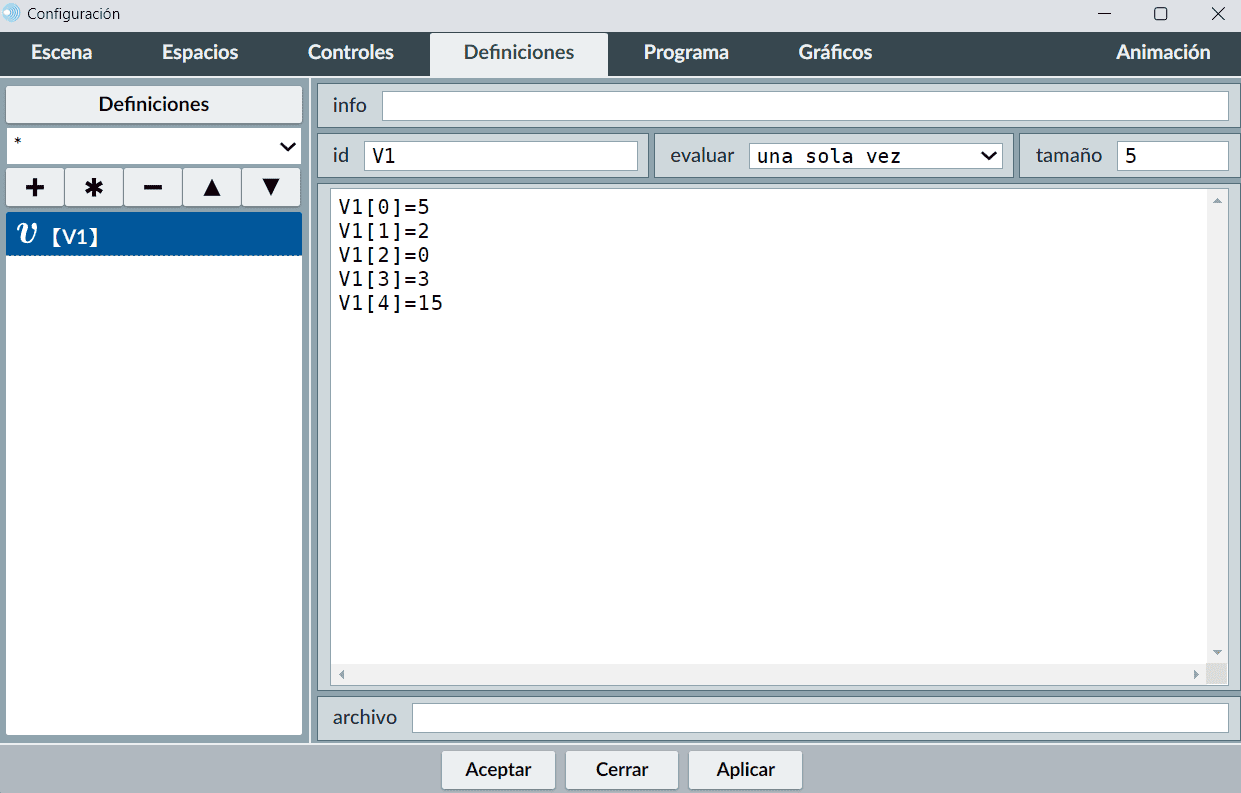Move definition up with up arrow
The image size is (1241, 793).
coord(212,187)
